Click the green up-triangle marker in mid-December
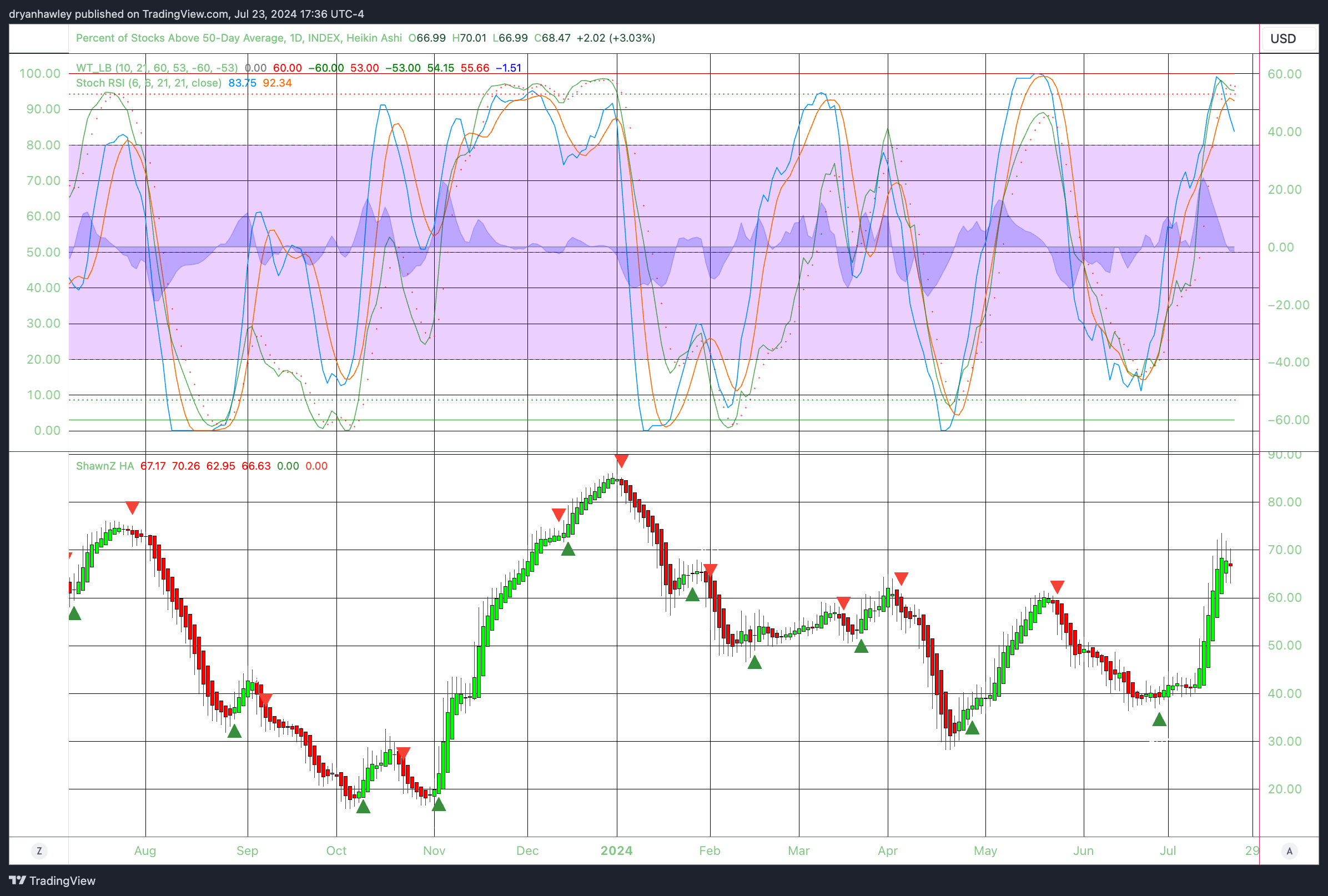 pos(568,548)
